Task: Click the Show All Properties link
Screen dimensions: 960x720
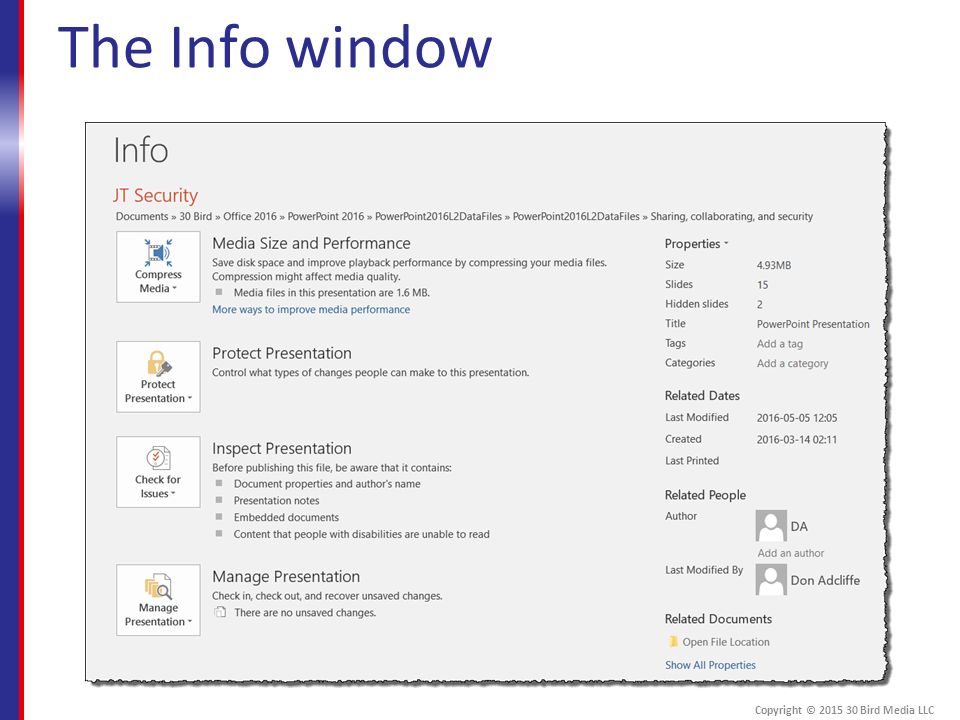Action: pyautogui.click(x=710, y=665)
